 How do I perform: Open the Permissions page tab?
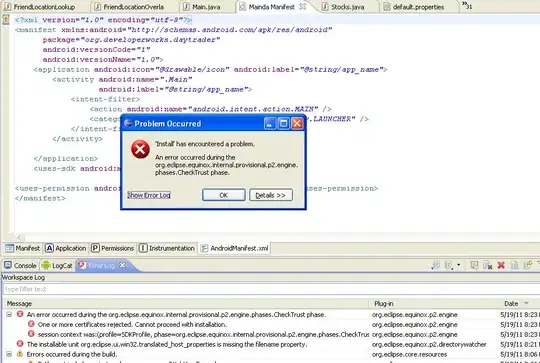(113, 248)
